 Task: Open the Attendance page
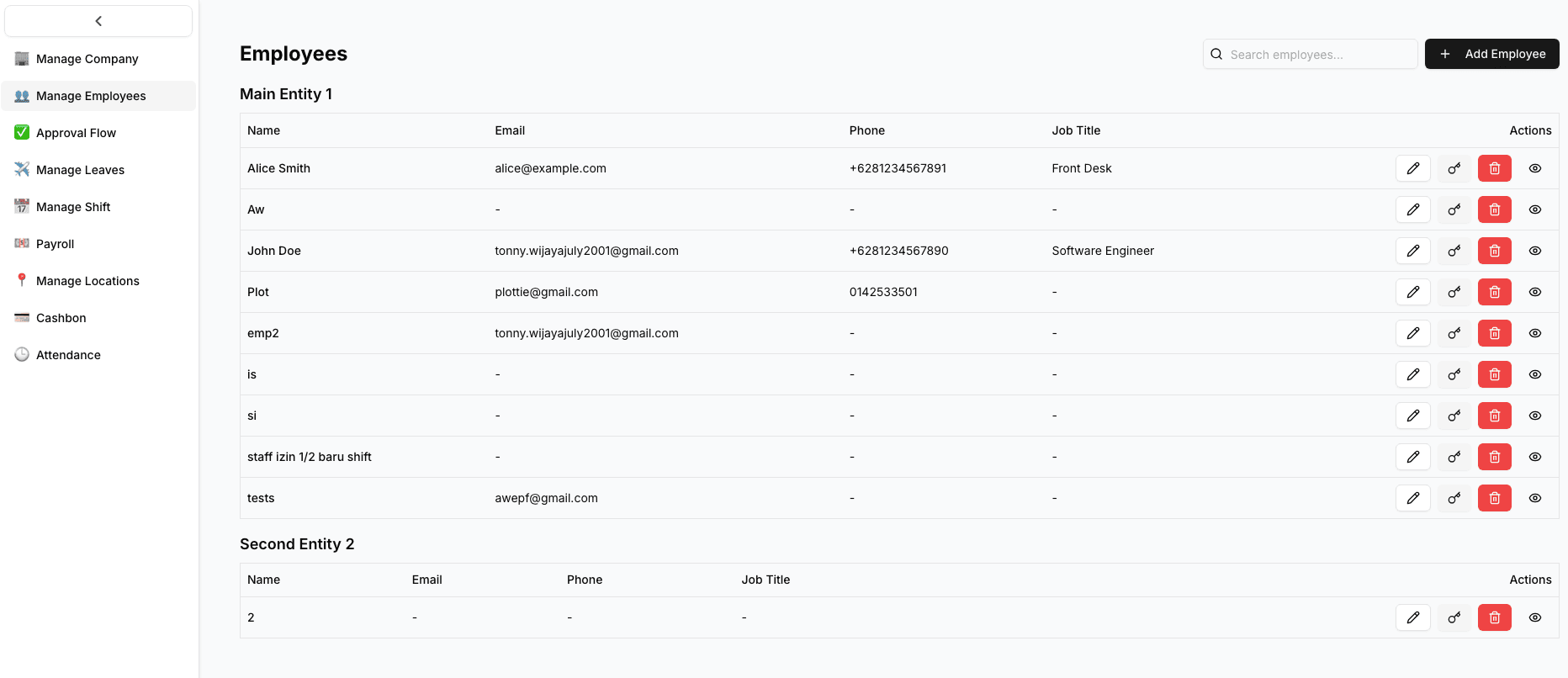[x=68, y=355]
